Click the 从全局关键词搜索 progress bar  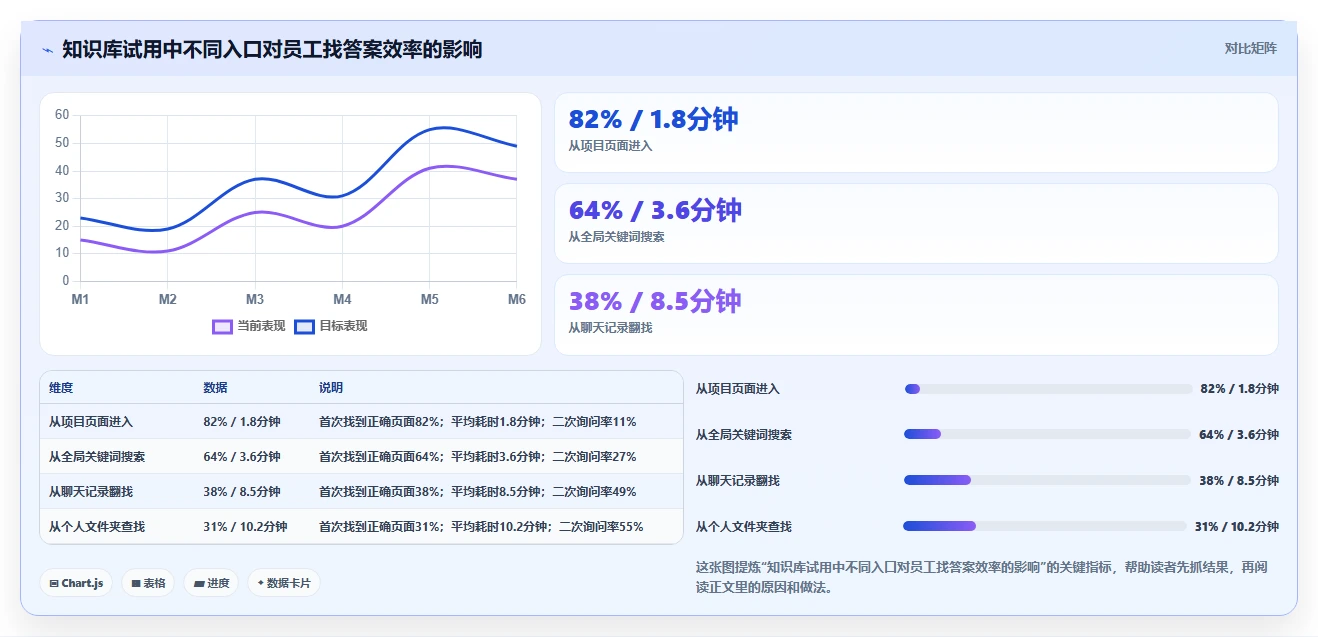point(1047,434)
